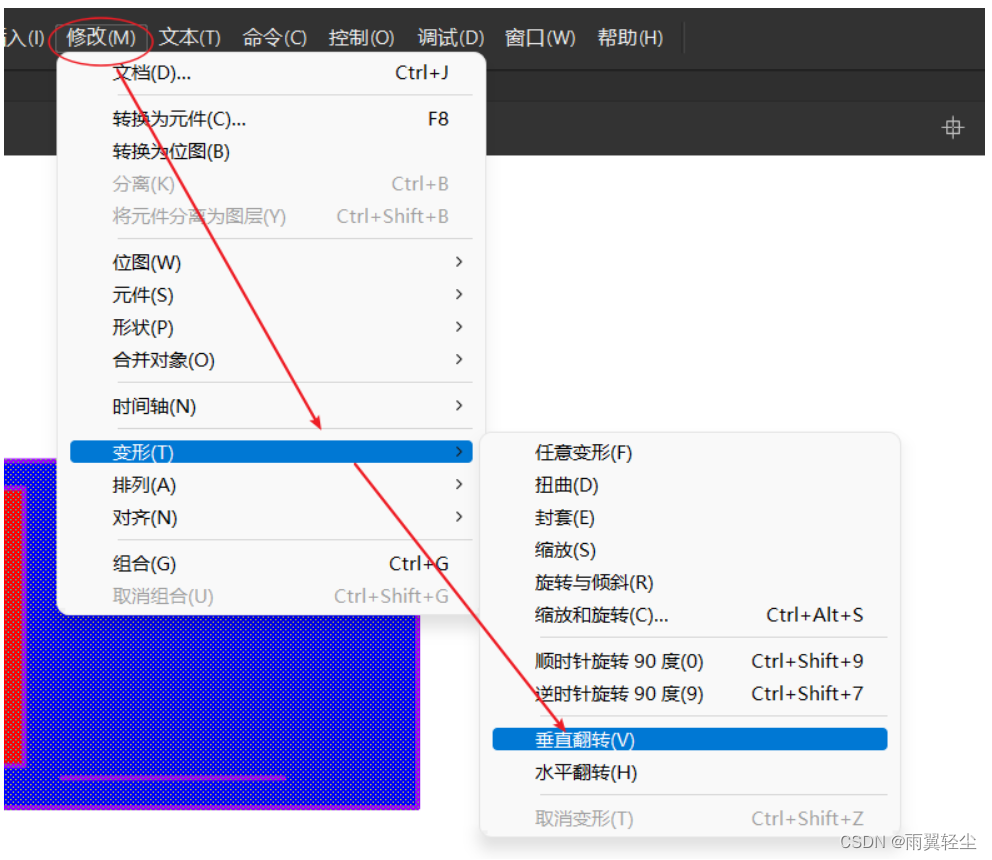Open the 文本(T) menu
Image resolution: width=992 pixels, height=860 pixels.
(189, 37)
